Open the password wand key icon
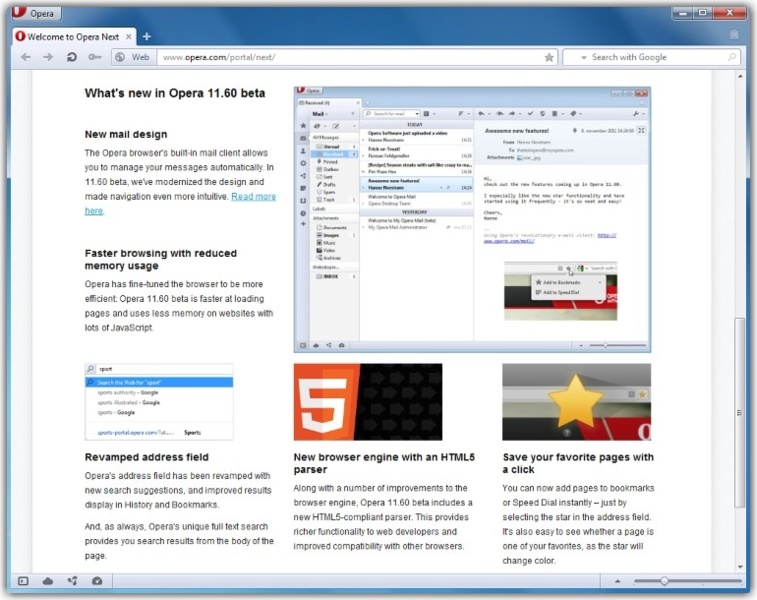 pyautogui.click(x=95, y=57)
